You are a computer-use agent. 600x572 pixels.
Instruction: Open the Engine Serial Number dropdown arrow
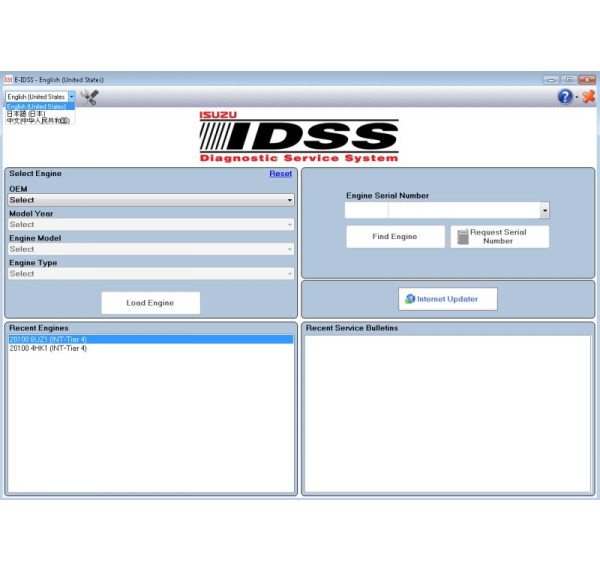click(544, 211)
